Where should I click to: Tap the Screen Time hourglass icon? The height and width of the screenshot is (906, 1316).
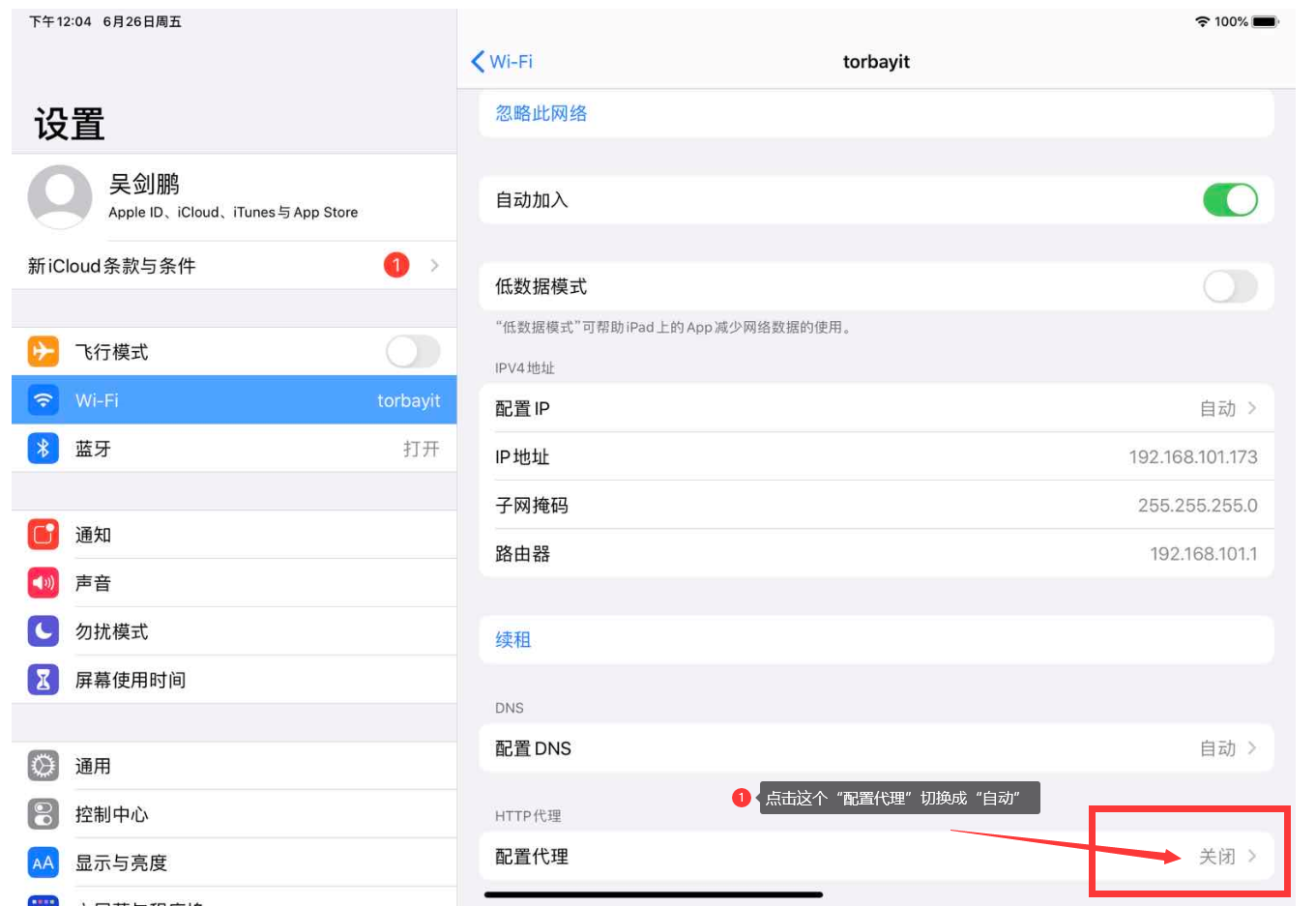pos(44,680)
